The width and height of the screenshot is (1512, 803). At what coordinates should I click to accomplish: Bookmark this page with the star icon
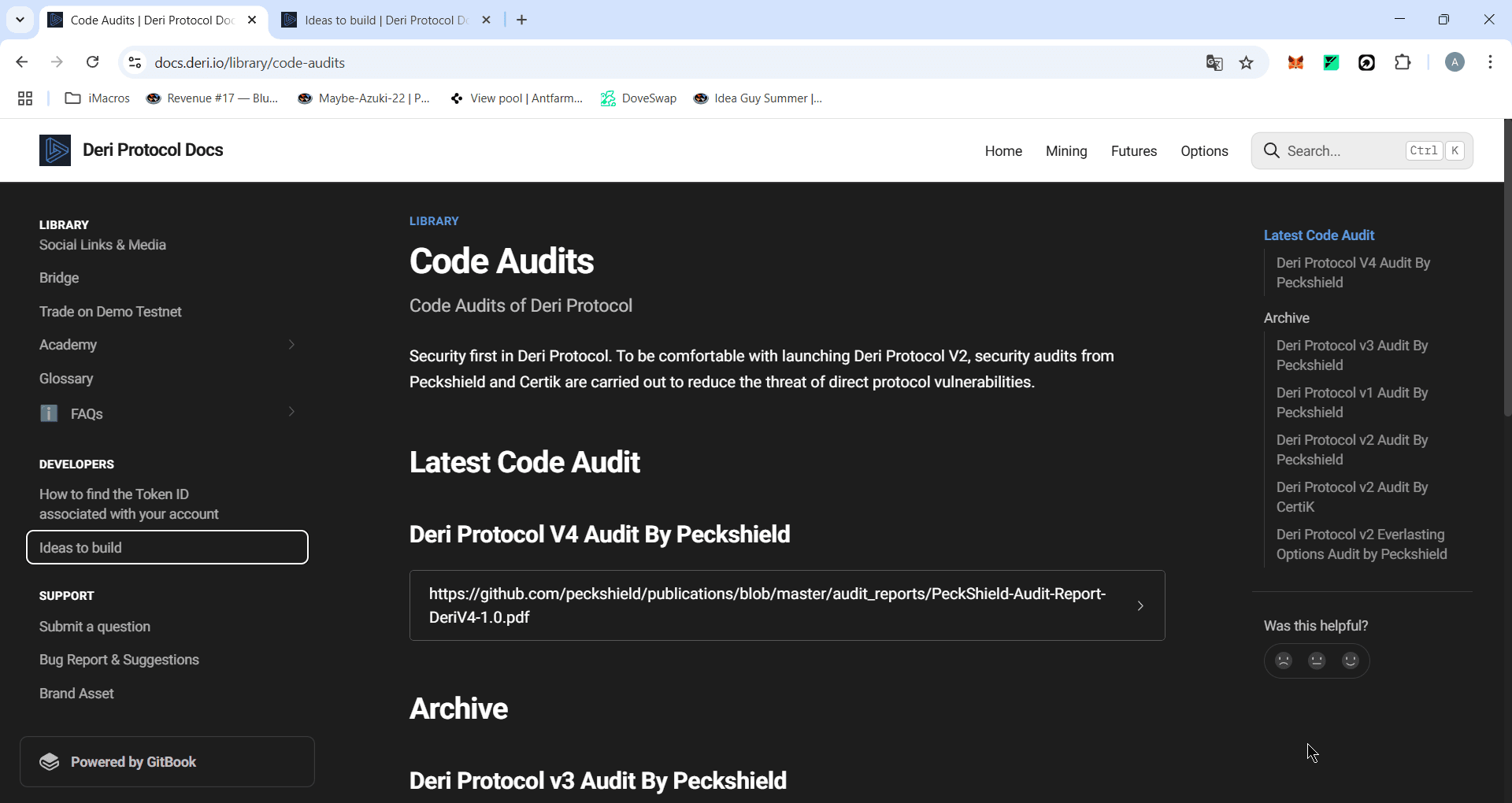(x=1246, y=62)
